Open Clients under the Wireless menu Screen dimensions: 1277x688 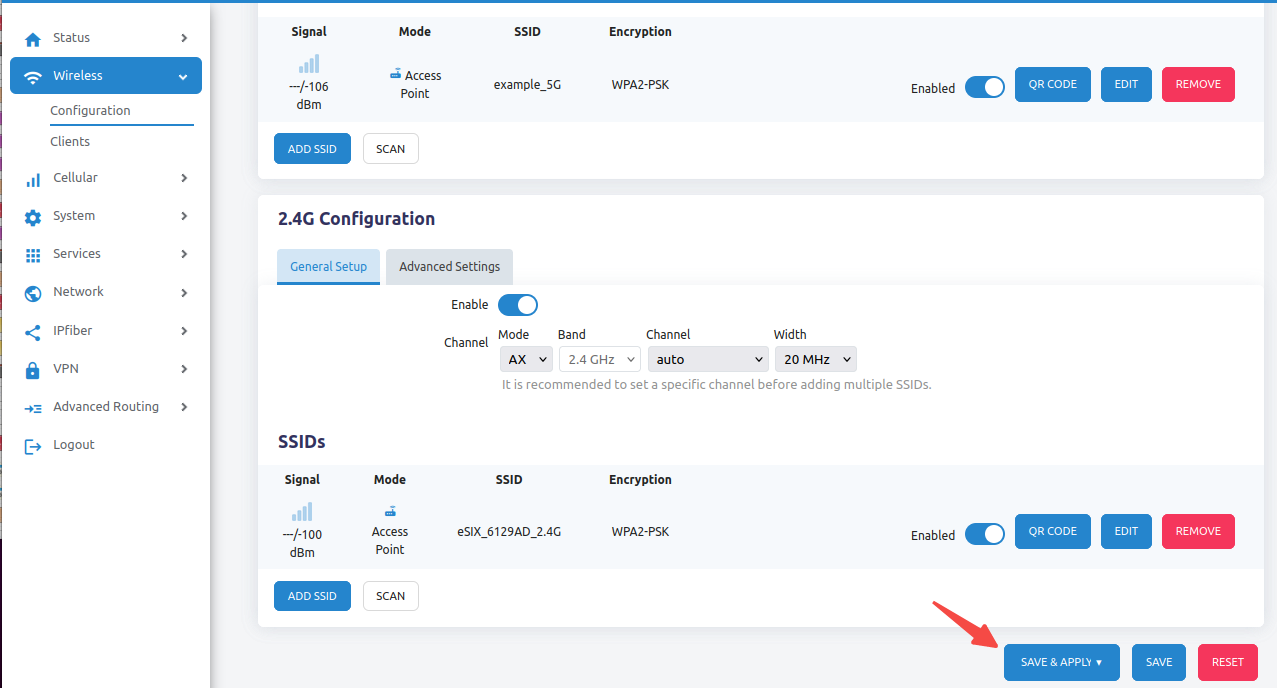click(x=70, y=142)
